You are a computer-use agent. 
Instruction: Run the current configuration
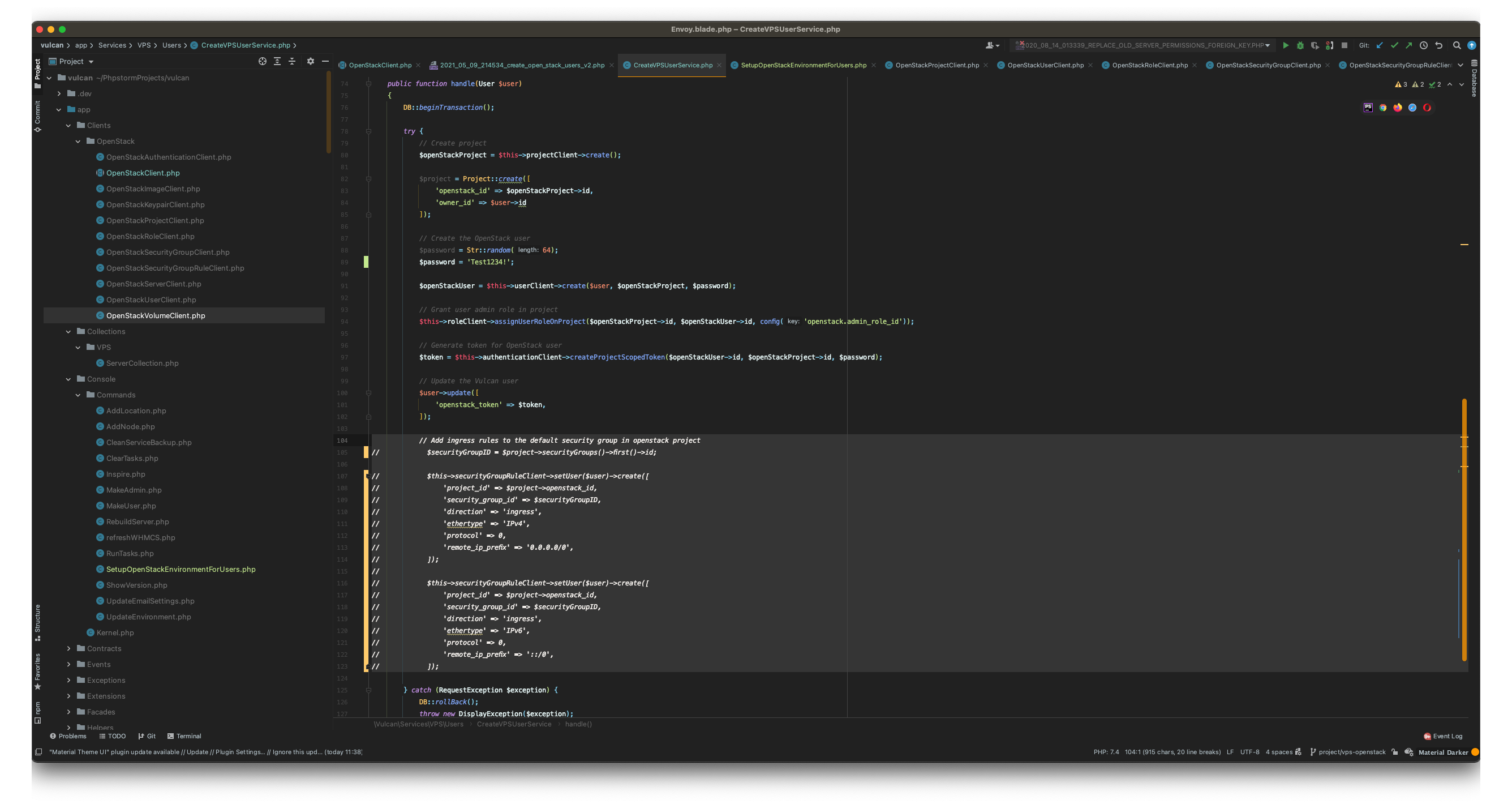1286,45
